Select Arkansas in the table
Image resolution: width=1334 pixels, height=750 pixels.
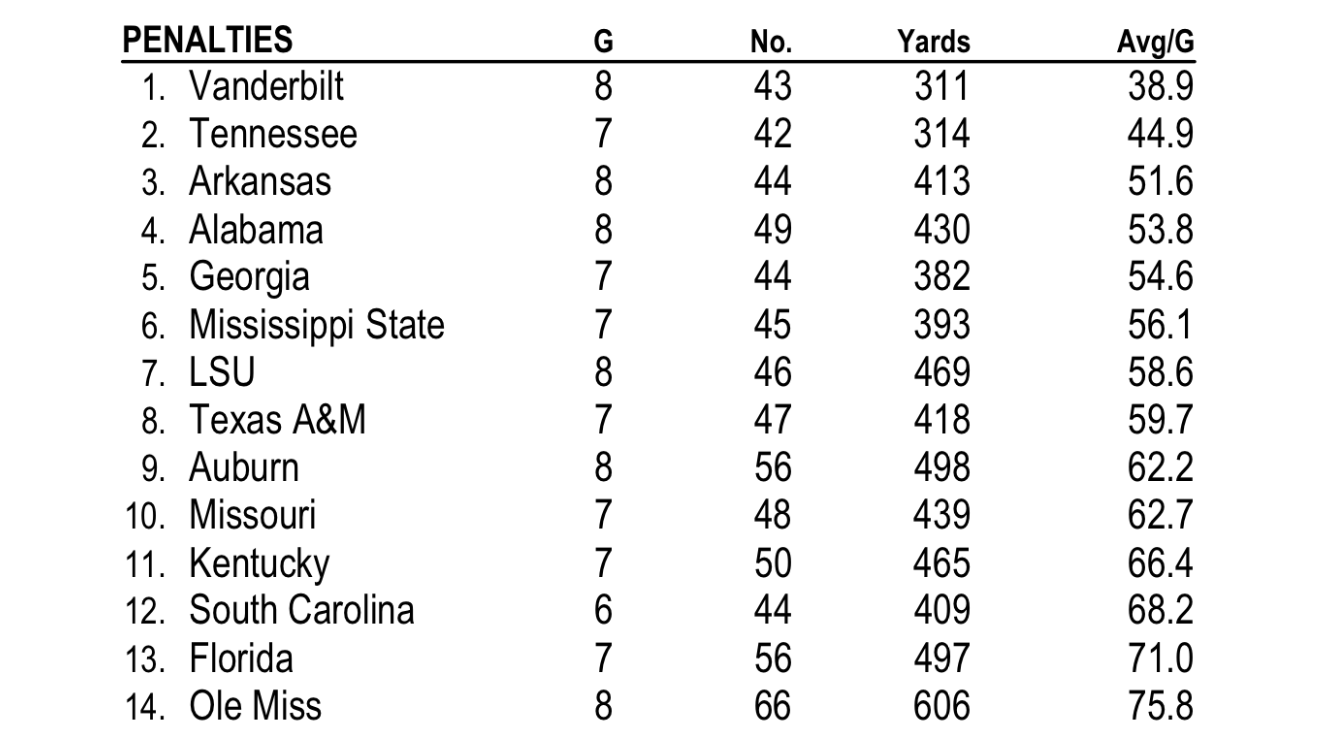260,183
